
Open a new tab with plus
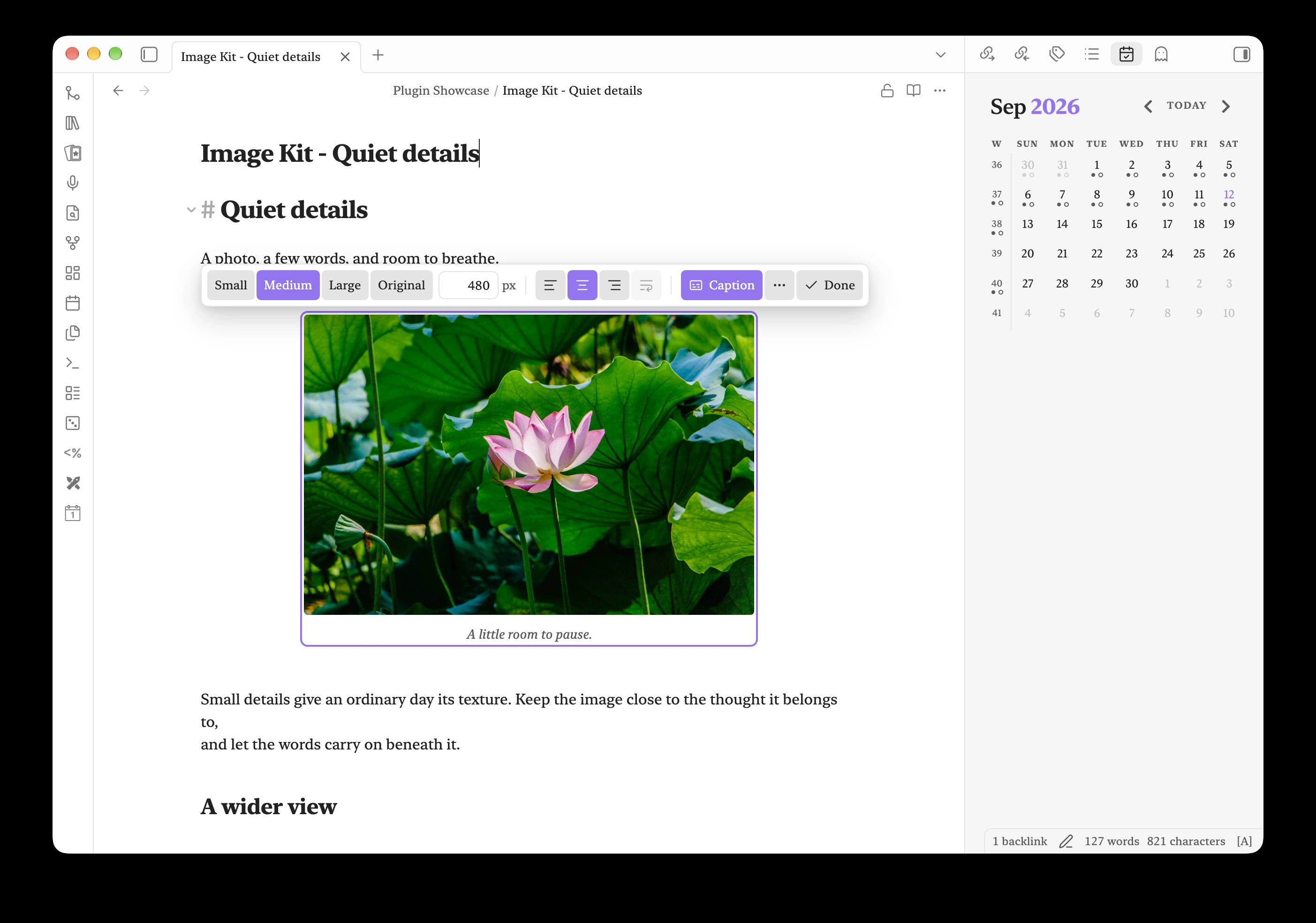coord(378,55)
